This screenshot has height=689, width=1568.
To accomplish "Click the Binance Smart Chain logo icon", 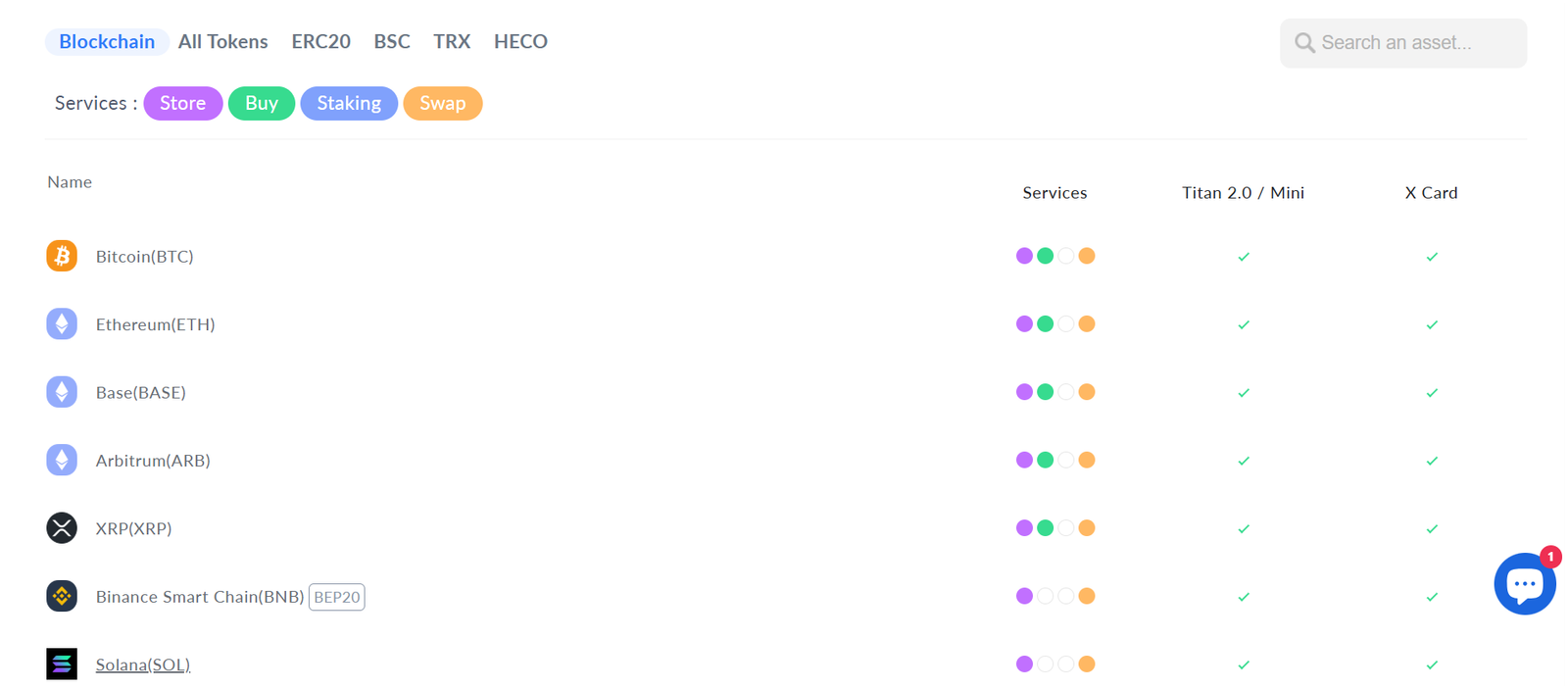I will pyautogui.click(x=62, y=596).
